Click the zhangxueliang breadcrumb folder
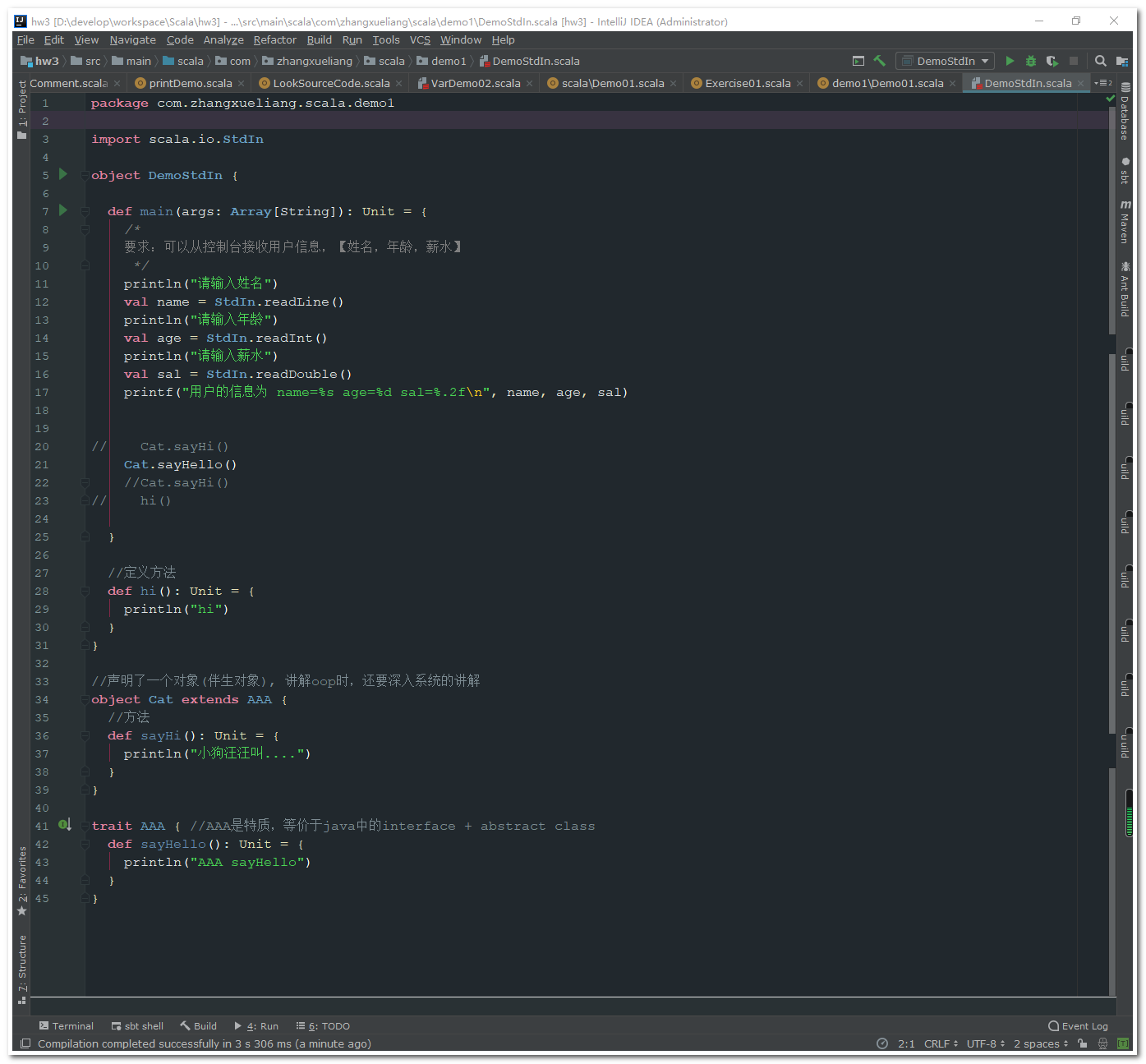The height and width of the screenshot is (1064, 1146). [308, 61]
